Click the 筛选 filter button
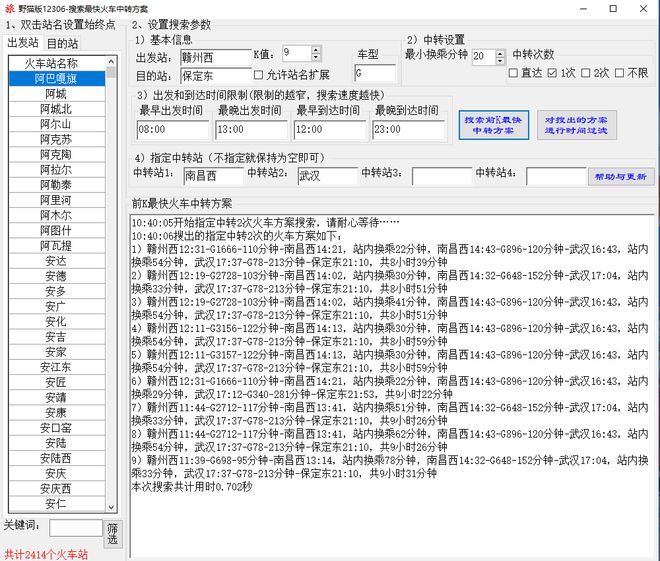This screenshot has height=561, width=660. click(x=112, y=534)
